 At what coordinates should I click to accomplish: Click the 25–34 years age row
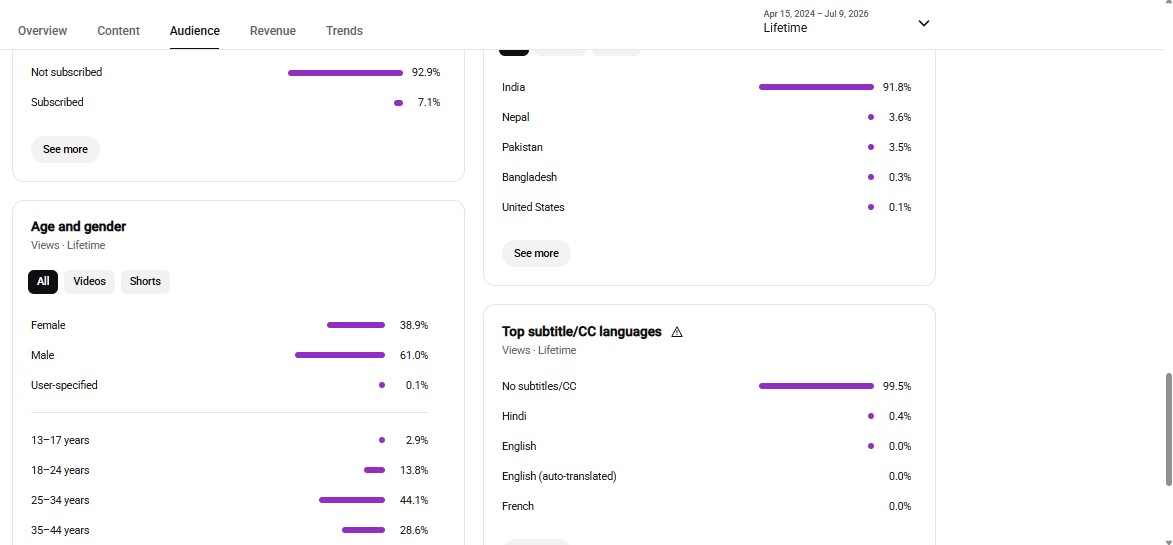(230, 500)
